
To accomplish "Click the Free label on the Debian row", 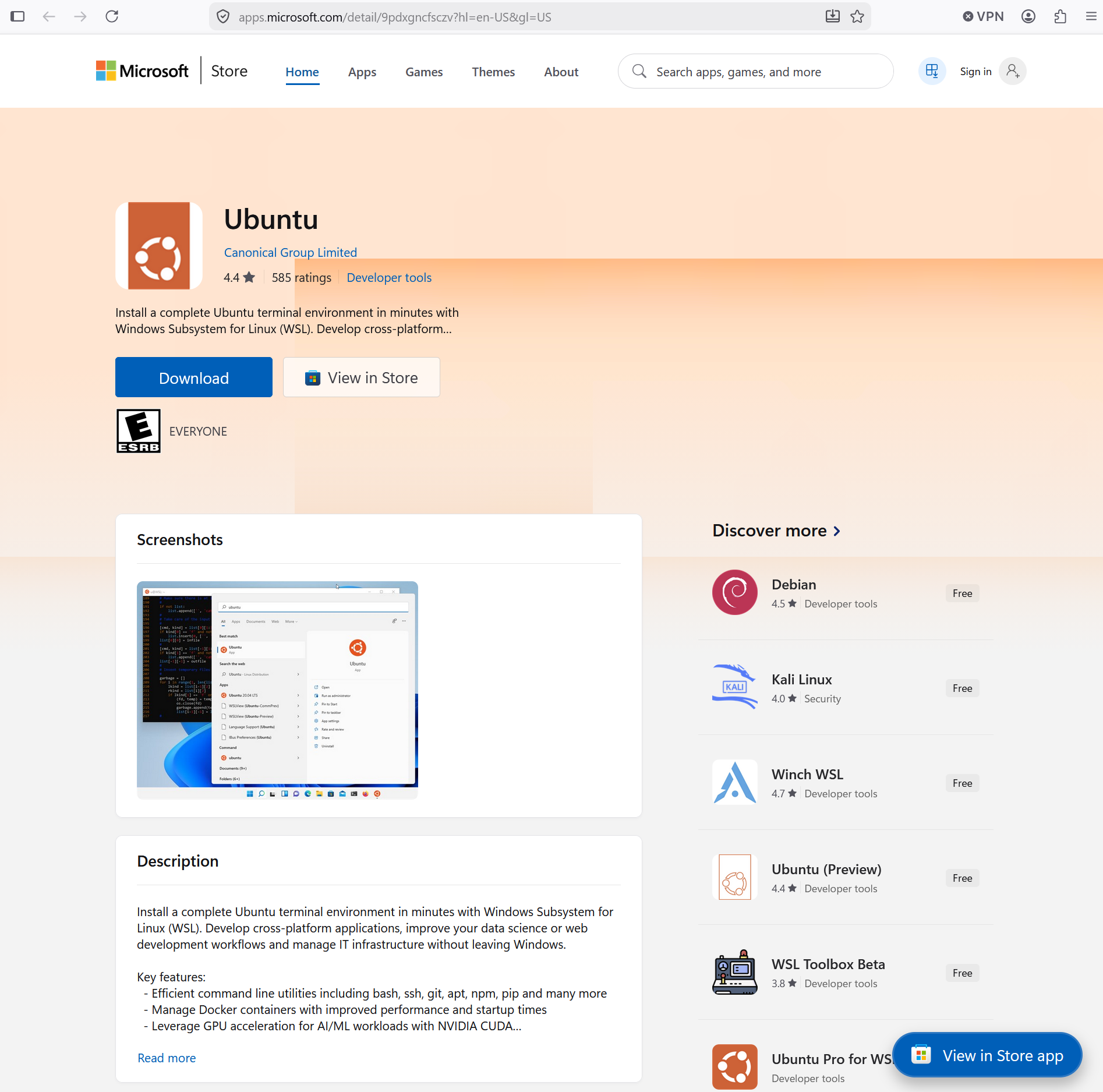I will pos(963,593).
